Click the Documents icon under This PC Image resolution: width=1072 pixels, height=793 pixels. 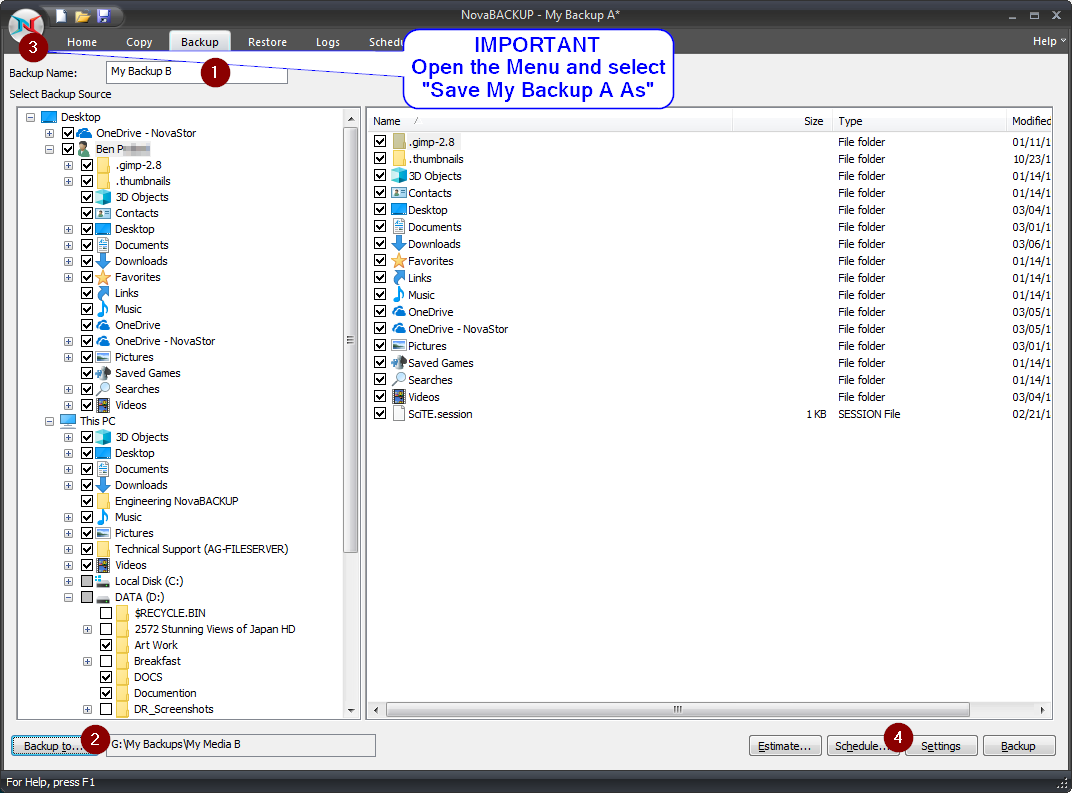click(103, 469)
